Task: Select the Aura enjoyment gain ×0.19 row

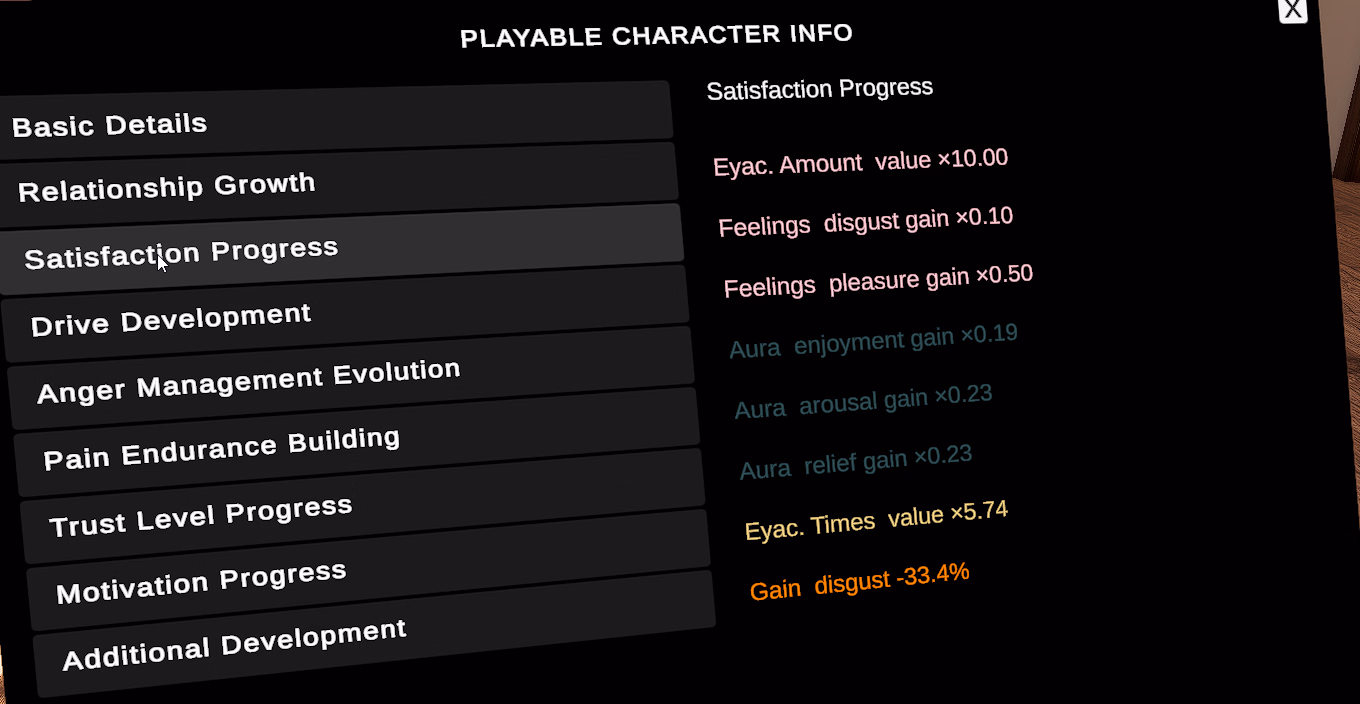Action: [x=873, y=341]
